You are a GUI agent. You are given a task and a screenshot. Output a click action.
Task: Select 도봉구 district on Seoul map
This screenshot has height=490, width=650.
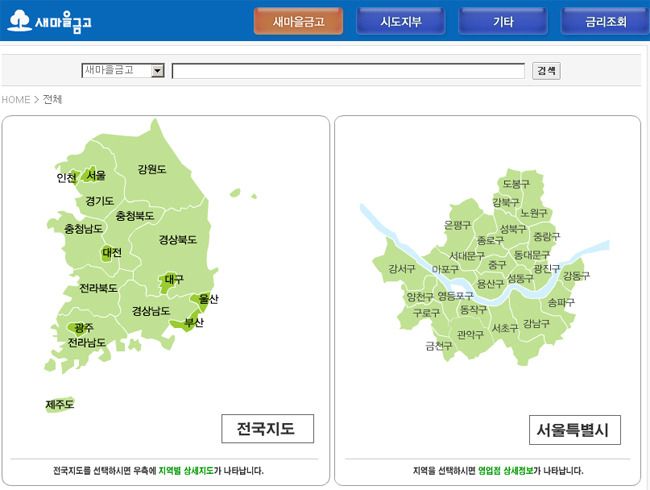pyautogui.click(x=516, y=184)
